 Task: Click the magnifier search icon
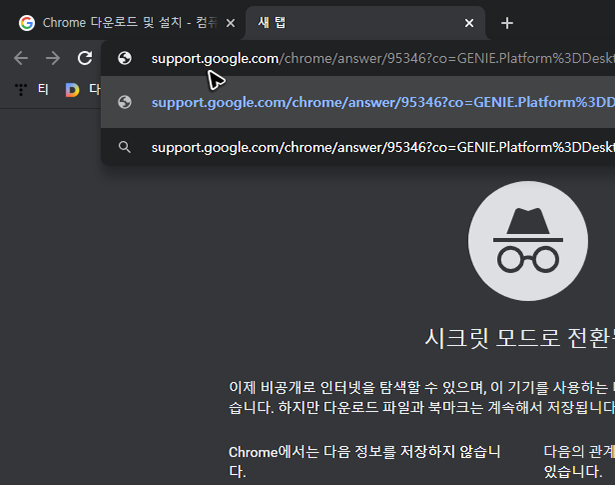click(125, 147)
